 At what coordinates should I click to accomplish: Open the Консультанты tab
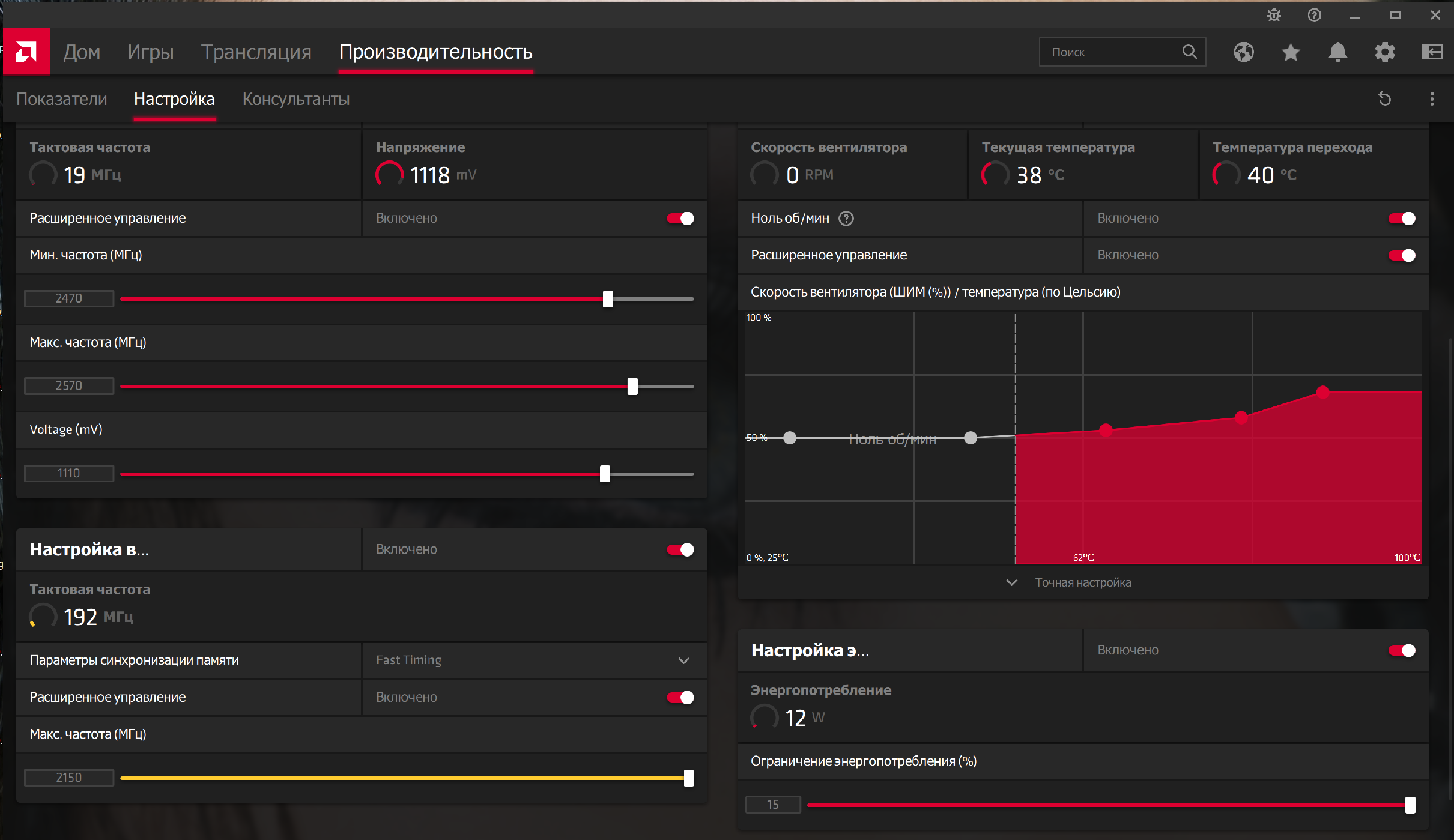pos(295,99)
